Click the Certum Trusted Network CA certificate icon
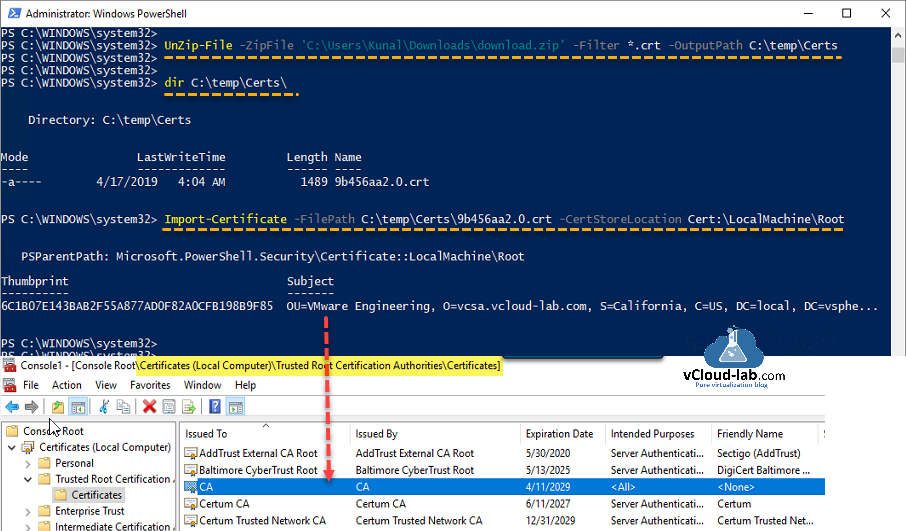 (x=190, y=521)
